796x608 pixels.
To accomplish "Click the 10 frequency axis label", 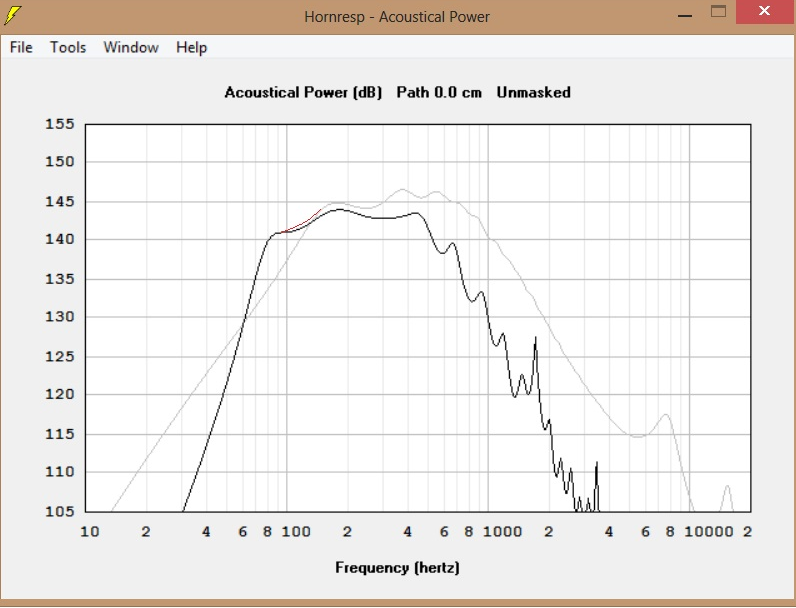I will pyautogui.click(x=90, y=532).
